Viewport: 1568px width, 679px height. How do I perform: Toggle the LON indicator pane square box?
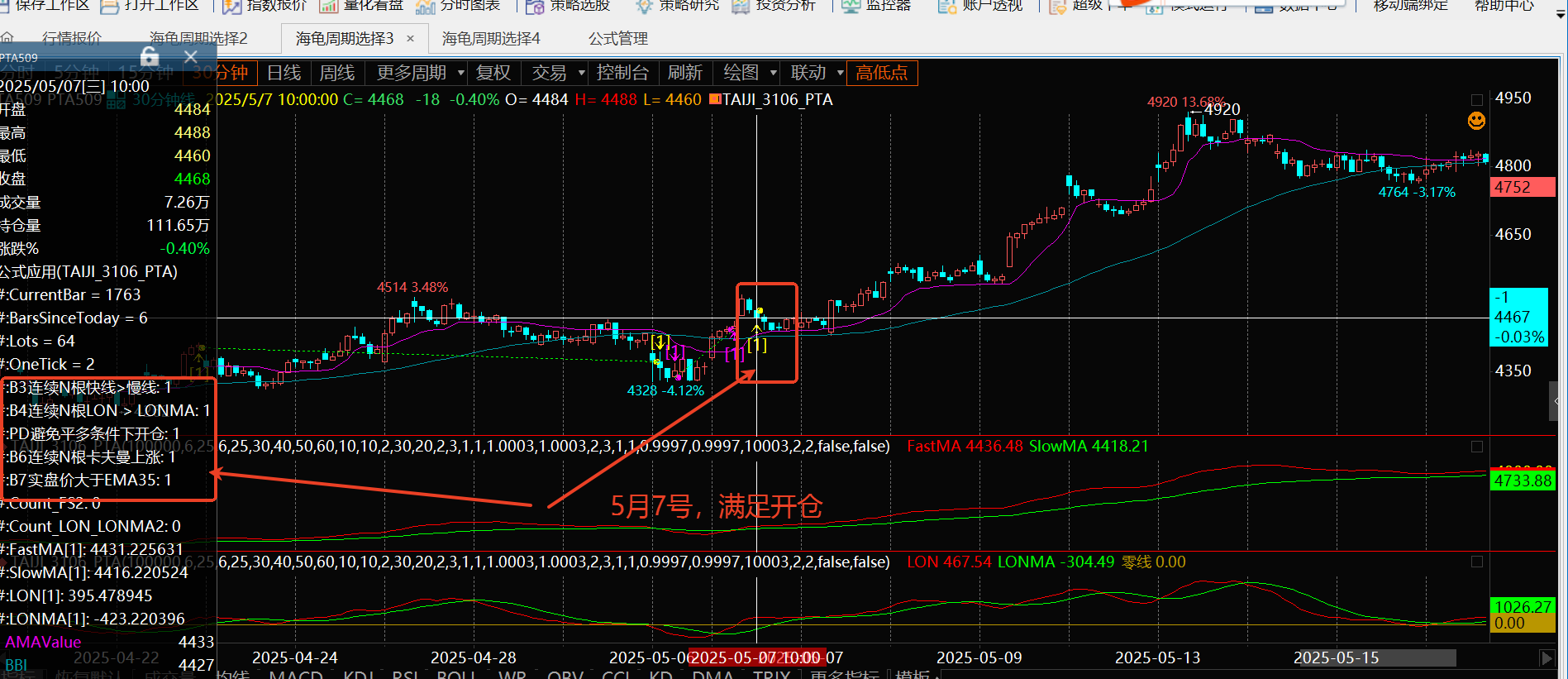[x=1477, y=562]
